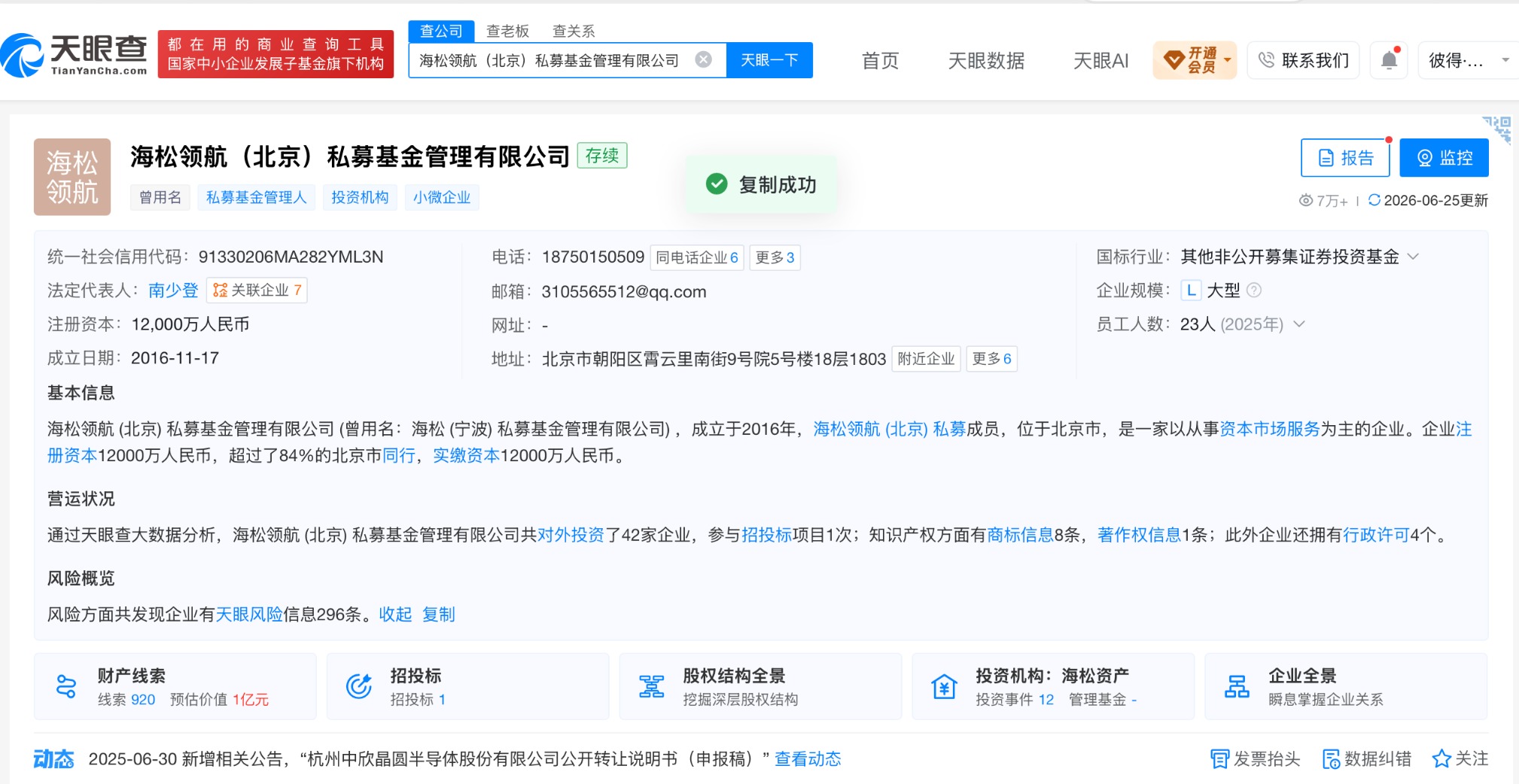The width and height of the screenshot is (1519, 784).
Task: Click the credit code 91330206MA282YML3N
Action: 291,257
